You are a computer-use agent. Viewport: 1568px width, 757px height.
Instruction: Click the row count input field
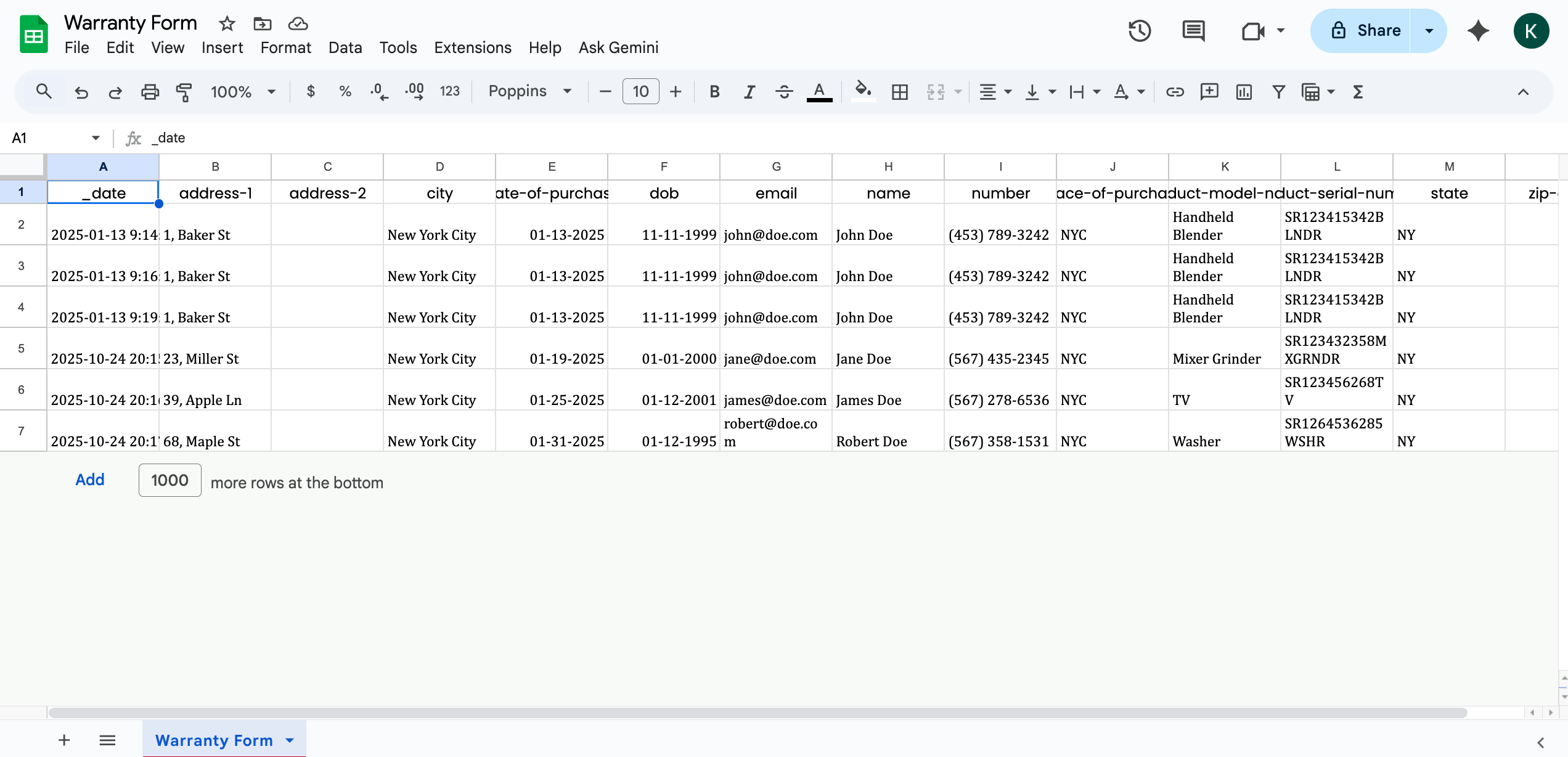[x=169, y=480]
